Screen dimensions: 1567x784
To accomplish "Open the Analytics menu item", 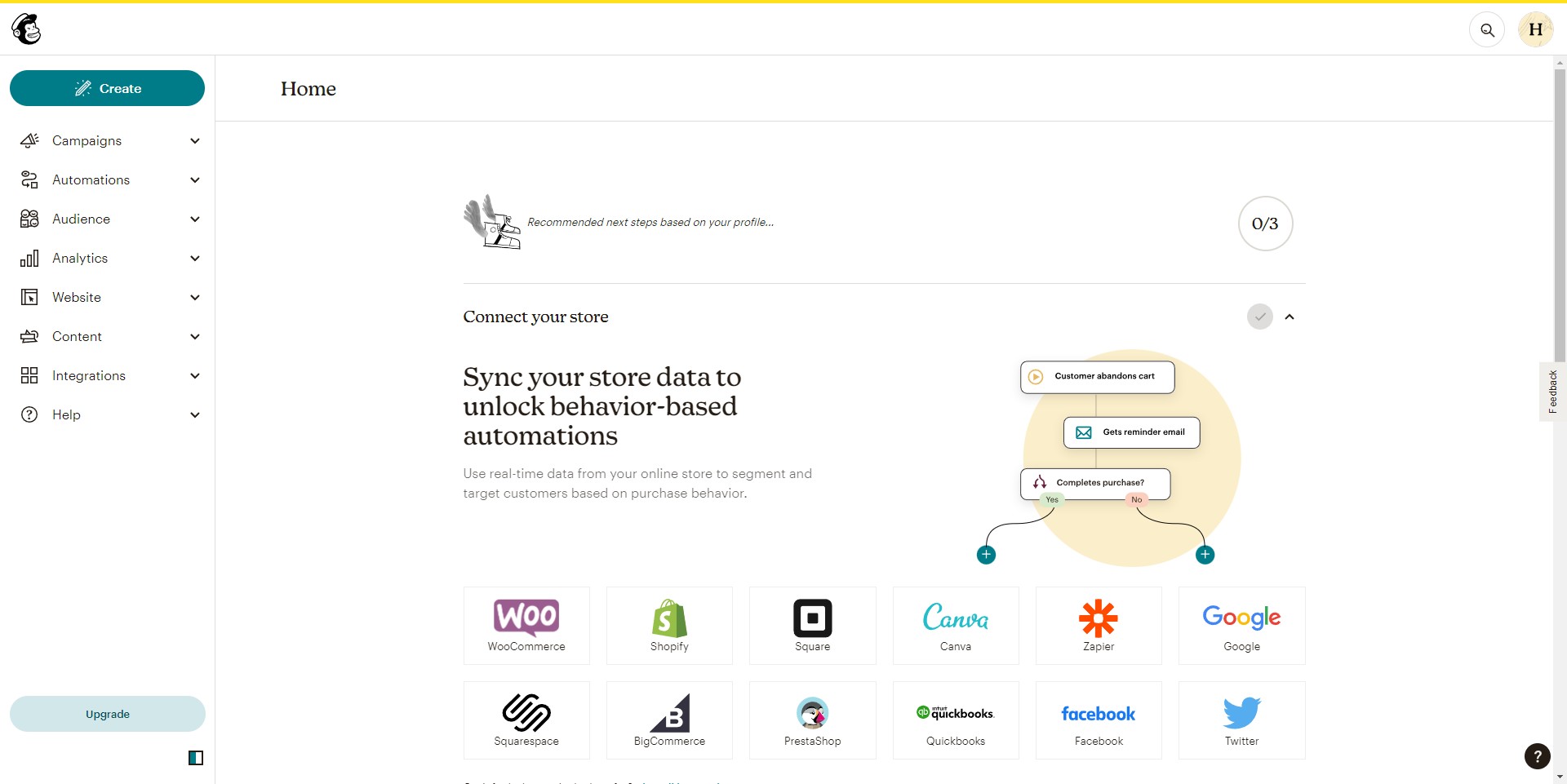I will click(x=108, y=258).
